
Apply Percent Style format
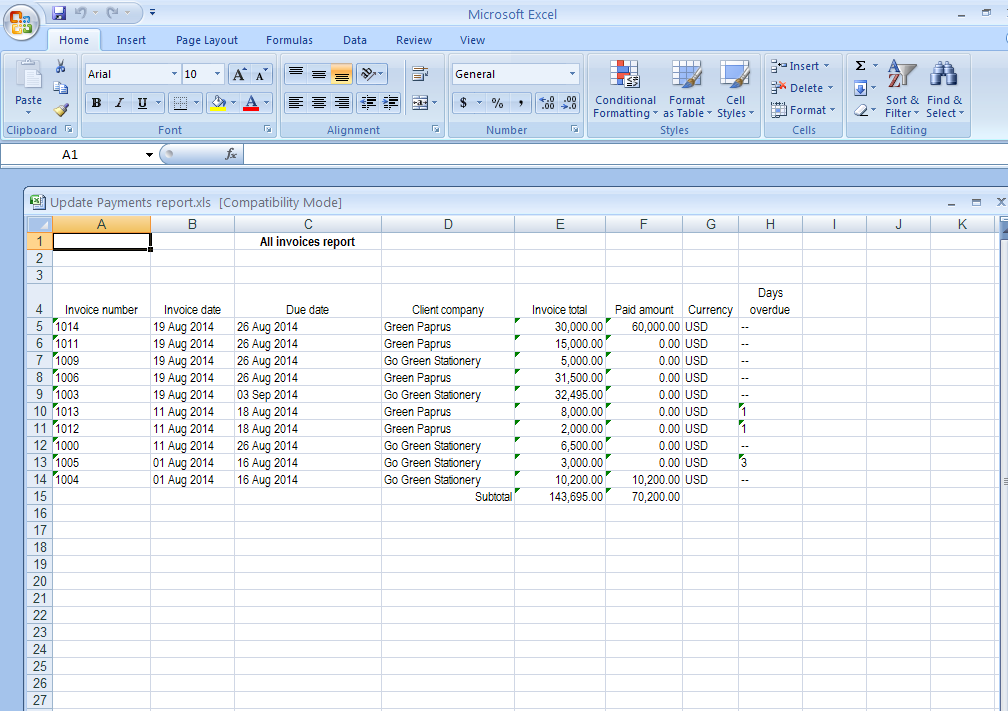(x=498, y=103)
